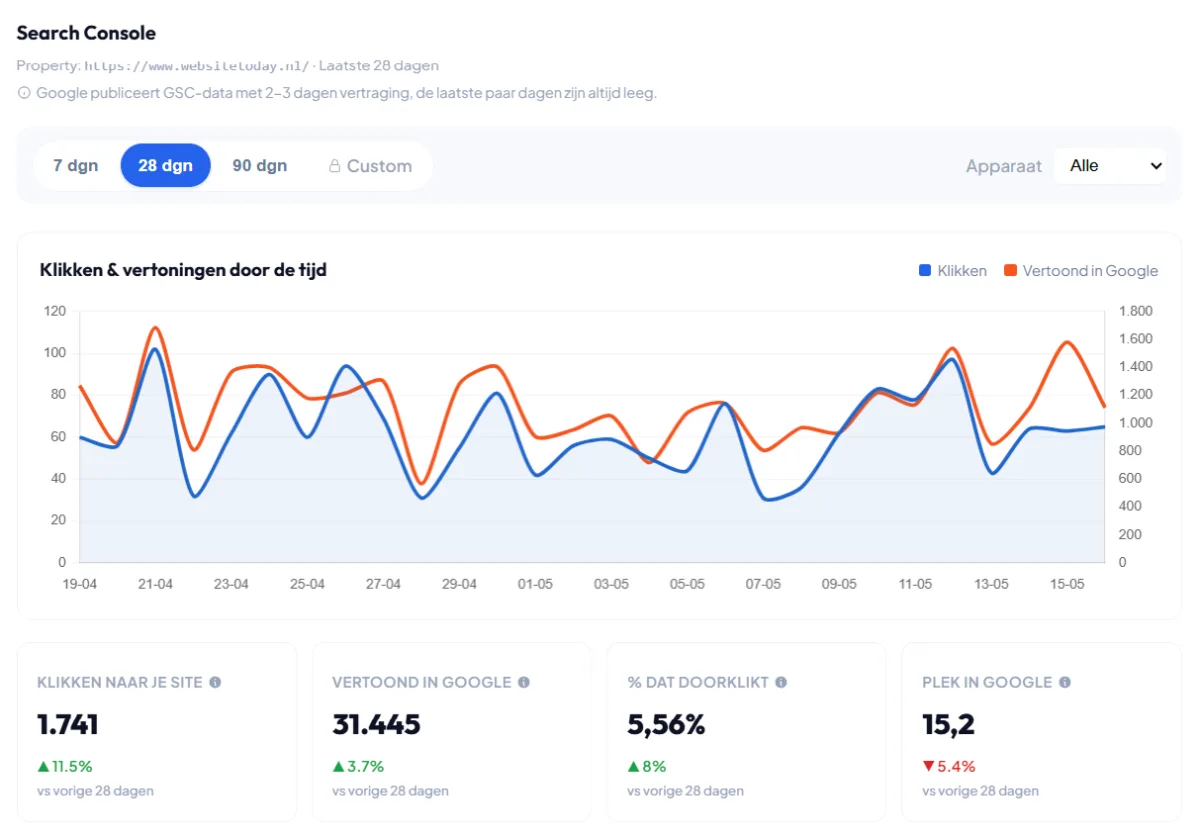Click the 120 left axis label

pyautogui.click(x=55, y=311)
